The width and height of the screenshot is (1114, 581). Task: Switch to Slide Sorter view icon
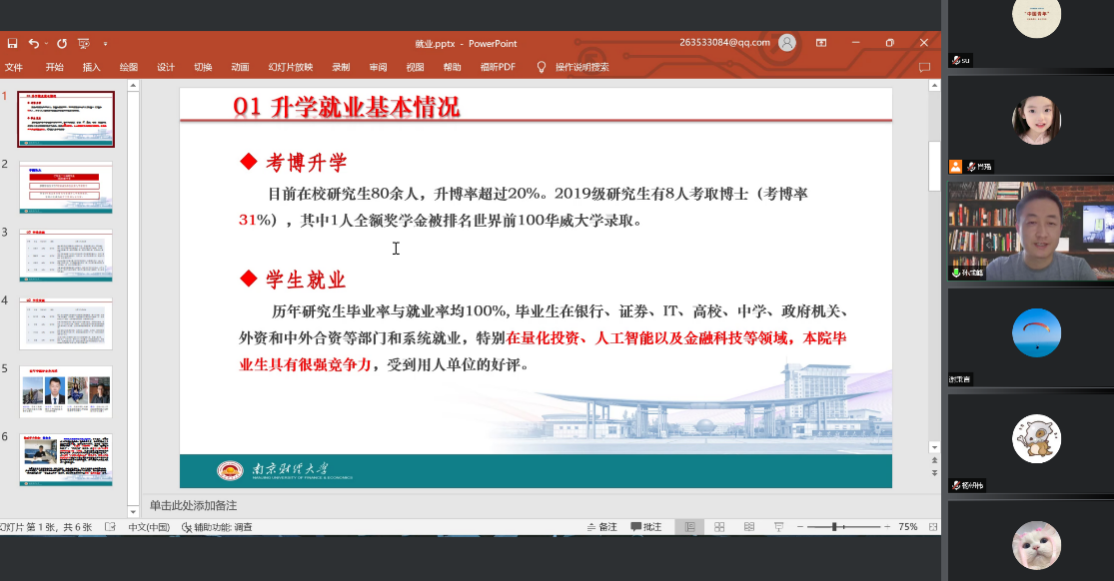pyautogui.click(x=719, y=527)
